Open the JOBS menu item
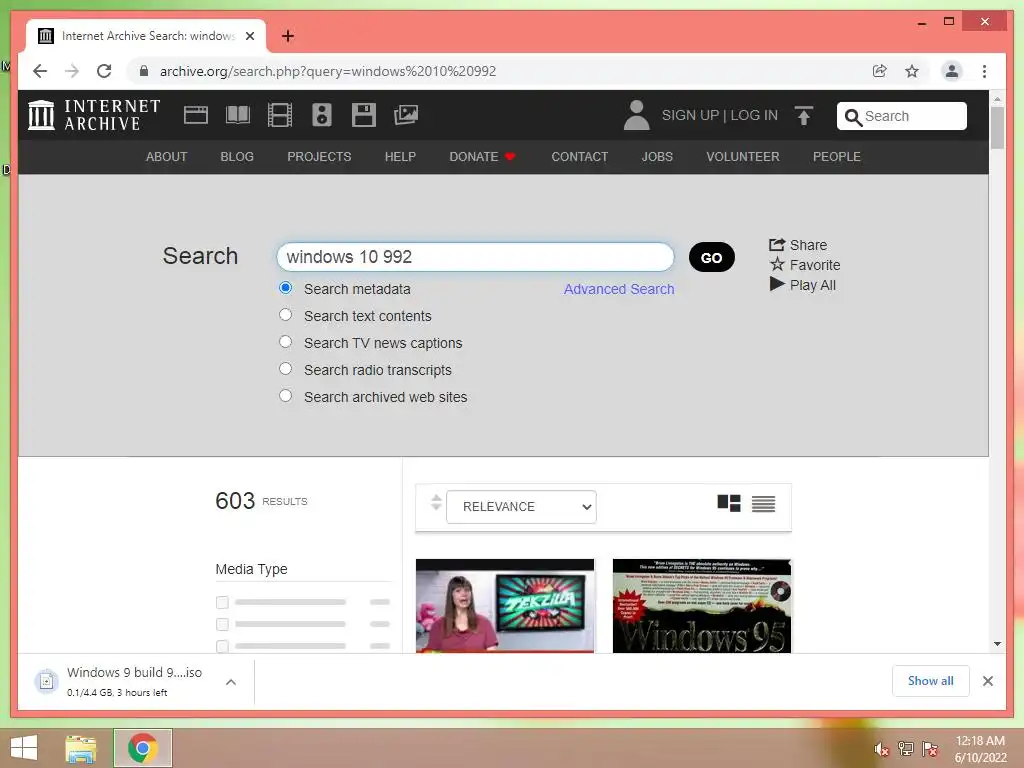Viewport: 1024px width, 768px height. (x=657, y=157)
